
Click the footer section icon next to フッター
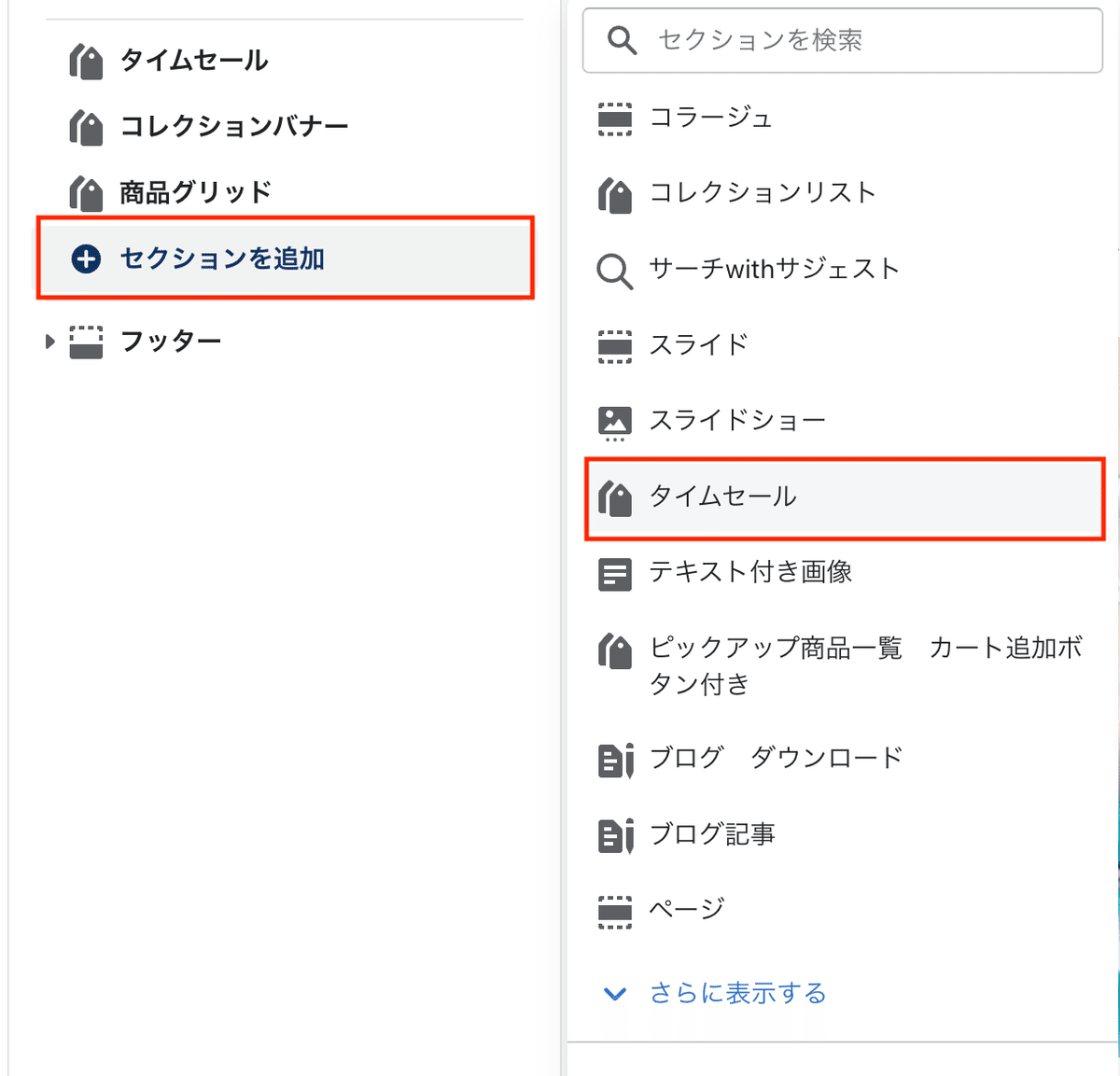[86, 342]
